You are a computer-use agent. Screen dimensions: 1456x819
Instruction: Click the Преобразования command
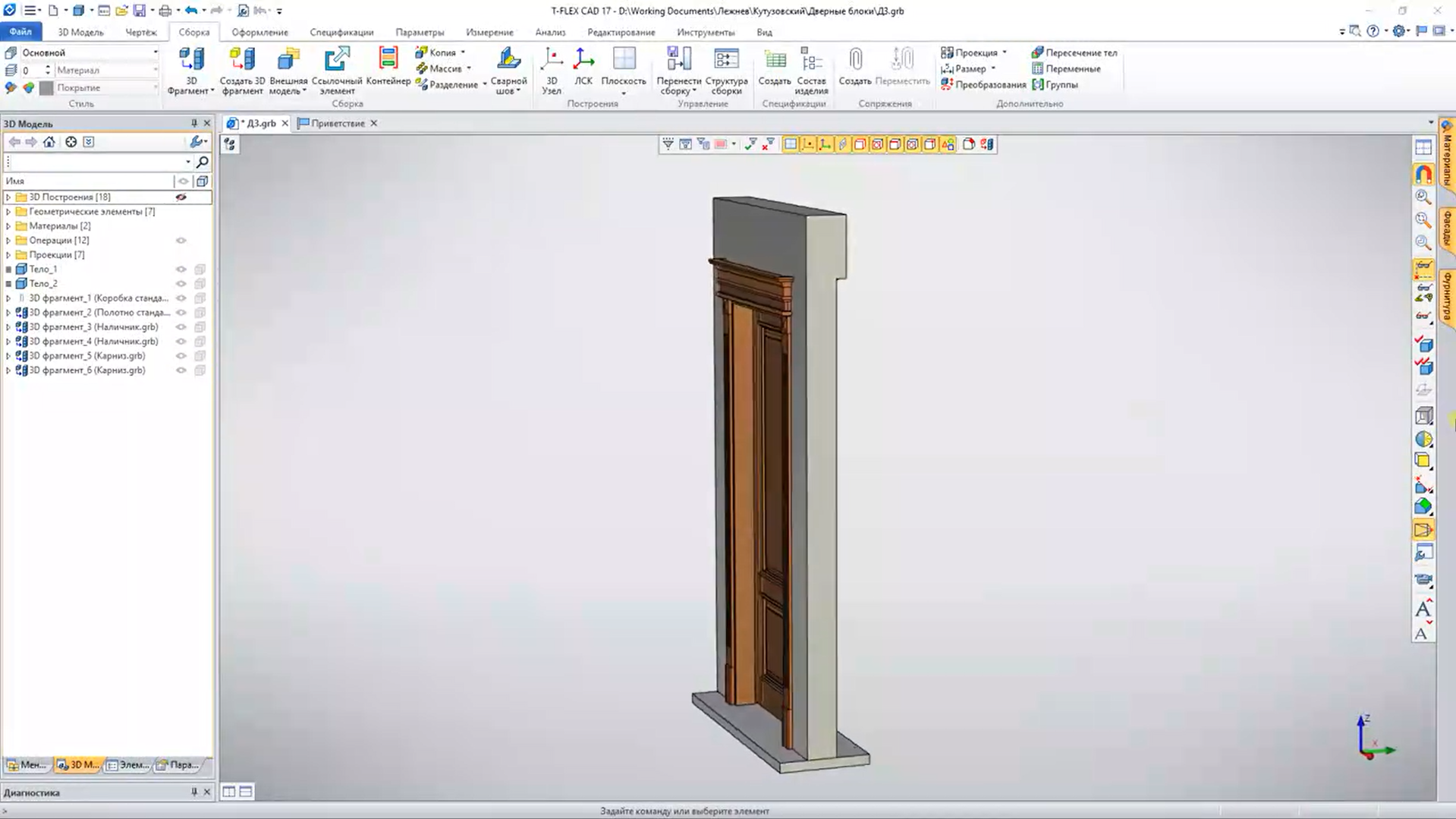(x=983, y=84)
